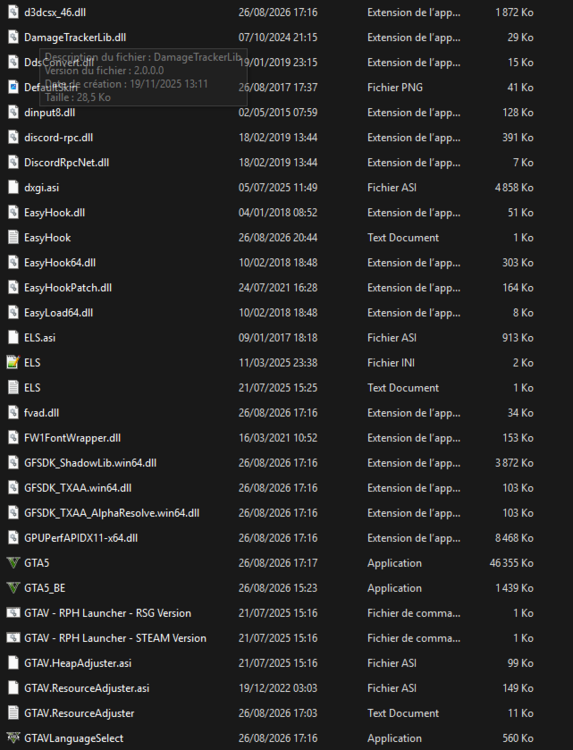Select the DamageTrackerLib.dll file icon

13,37
